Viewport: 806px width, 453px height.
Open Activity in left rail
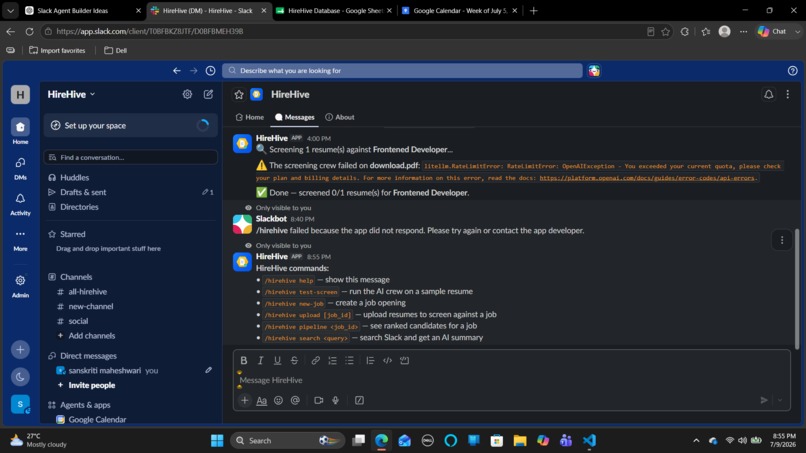pyautogui.click(x=20, y=203)
